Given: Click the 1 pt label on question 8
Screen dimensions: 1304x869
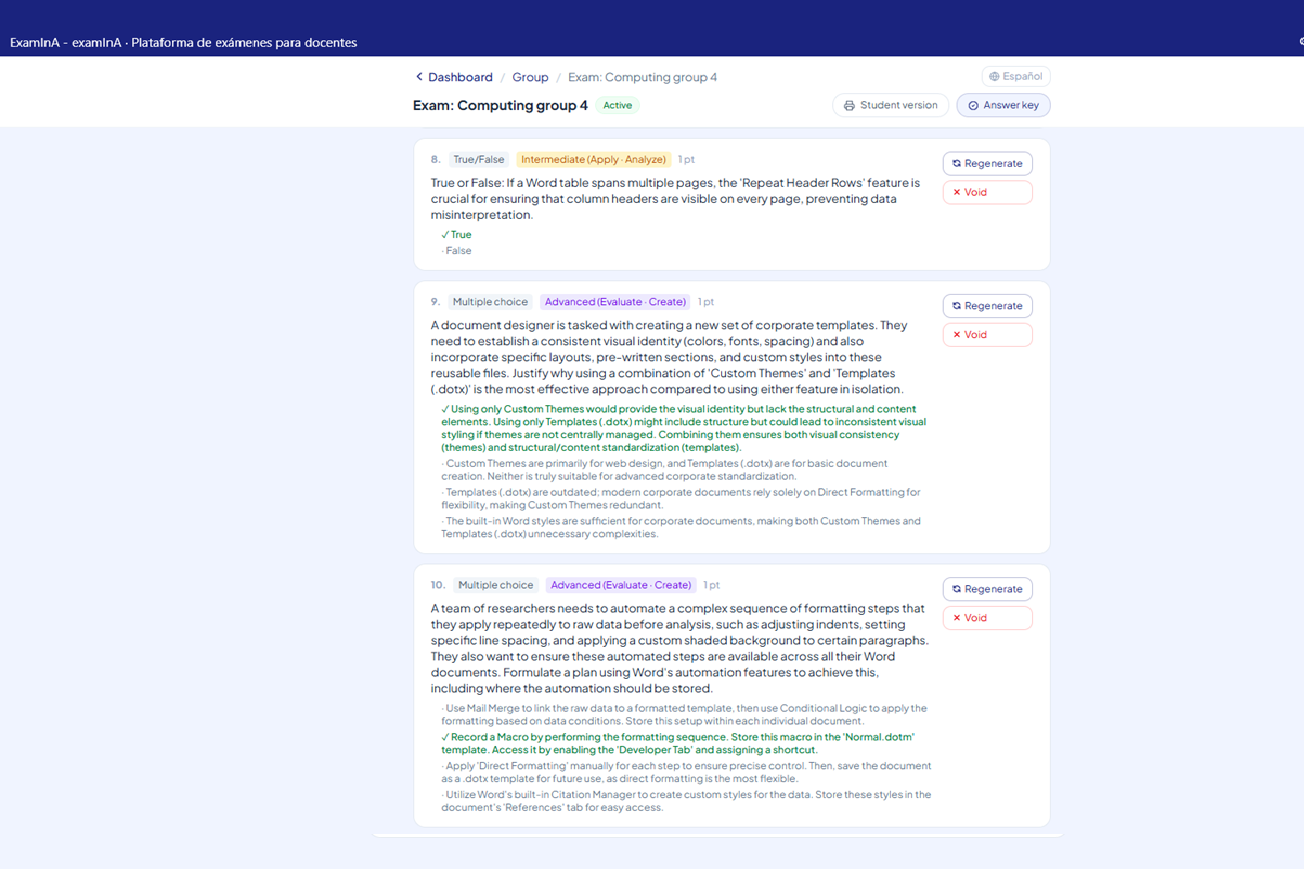Looking at the screenshot, I should 686,159.
